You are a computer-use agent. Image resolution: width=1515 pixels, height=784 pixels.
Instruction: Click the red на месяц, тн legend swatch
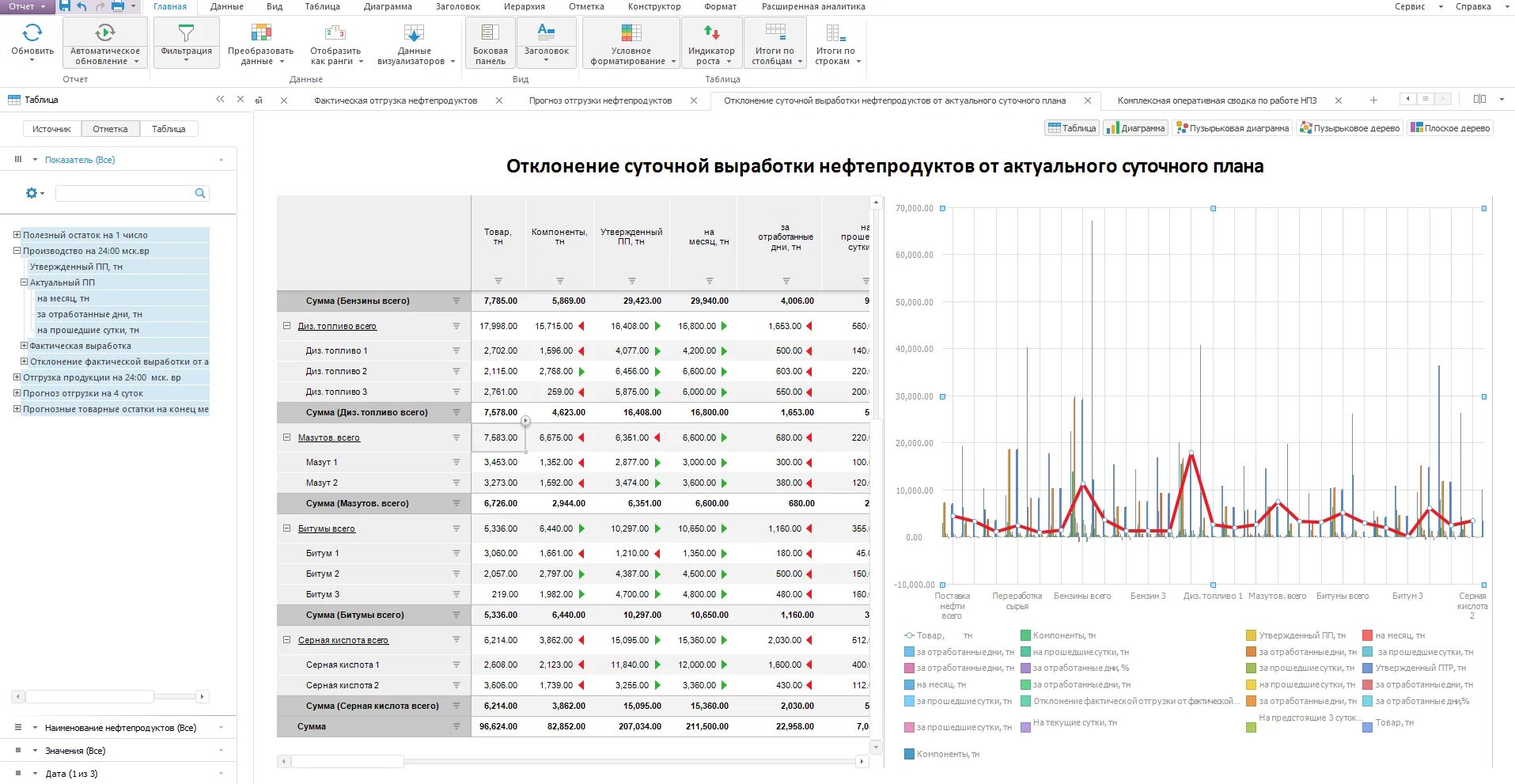[1367, 635]
